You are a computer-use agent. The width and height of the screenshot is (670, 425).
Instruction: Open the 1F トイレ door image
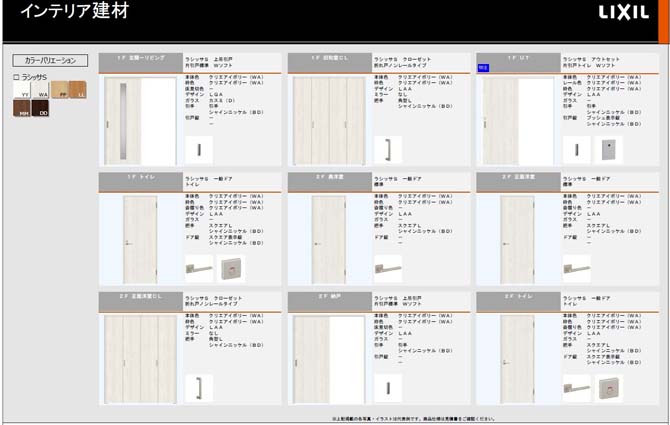click(140, 240)
